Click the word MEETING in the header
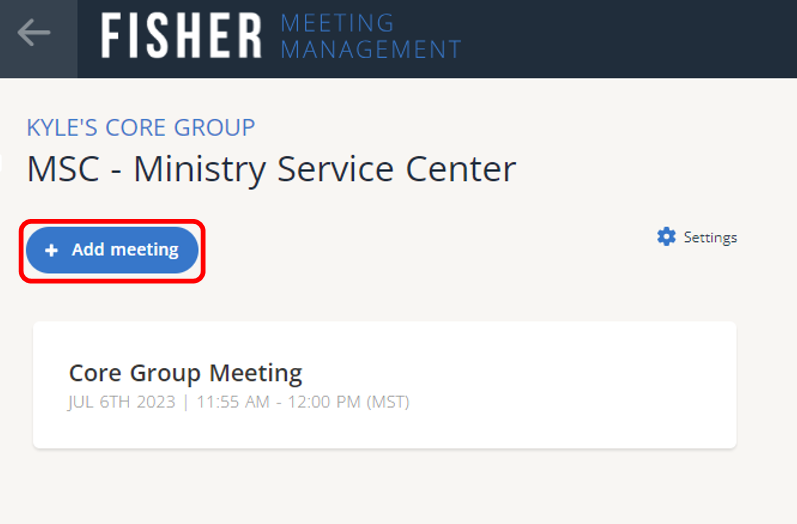The width and height of the screenshot is (797, 524). pos(337,23)
